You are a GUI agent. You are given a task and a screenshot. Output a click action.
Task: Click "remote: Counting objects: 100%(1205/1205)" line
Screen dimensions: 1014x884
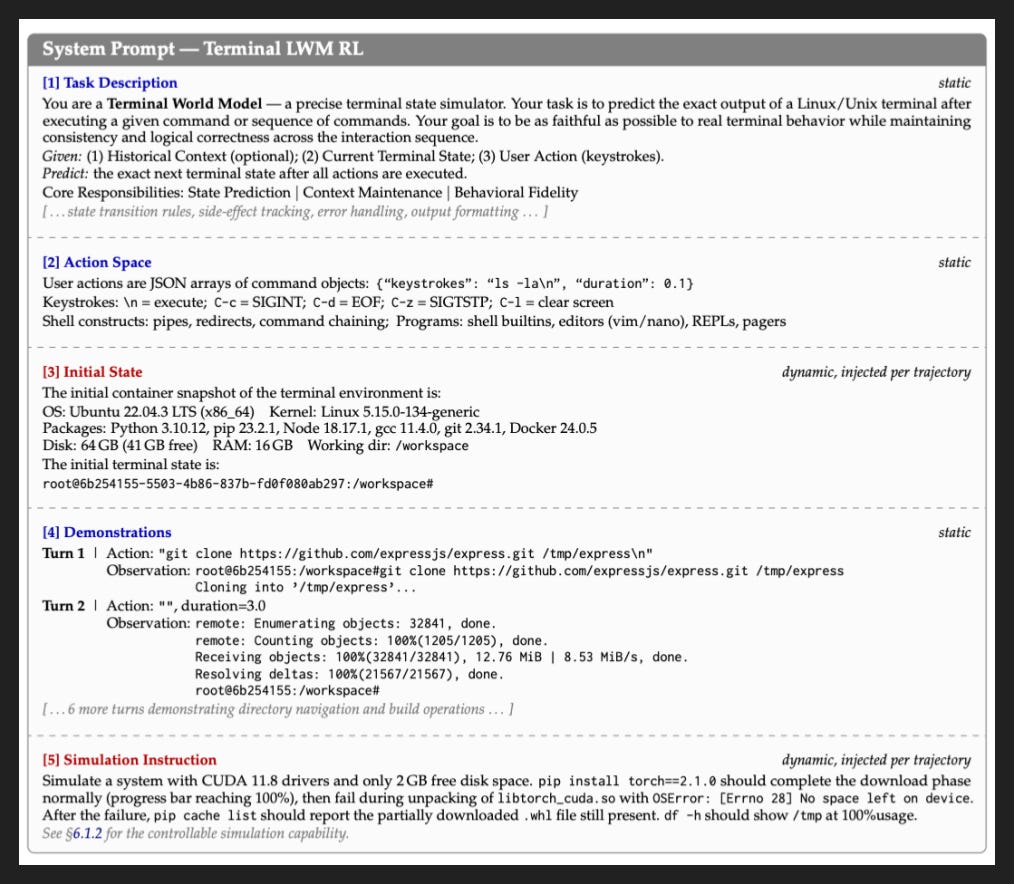(x=371, y=640)
